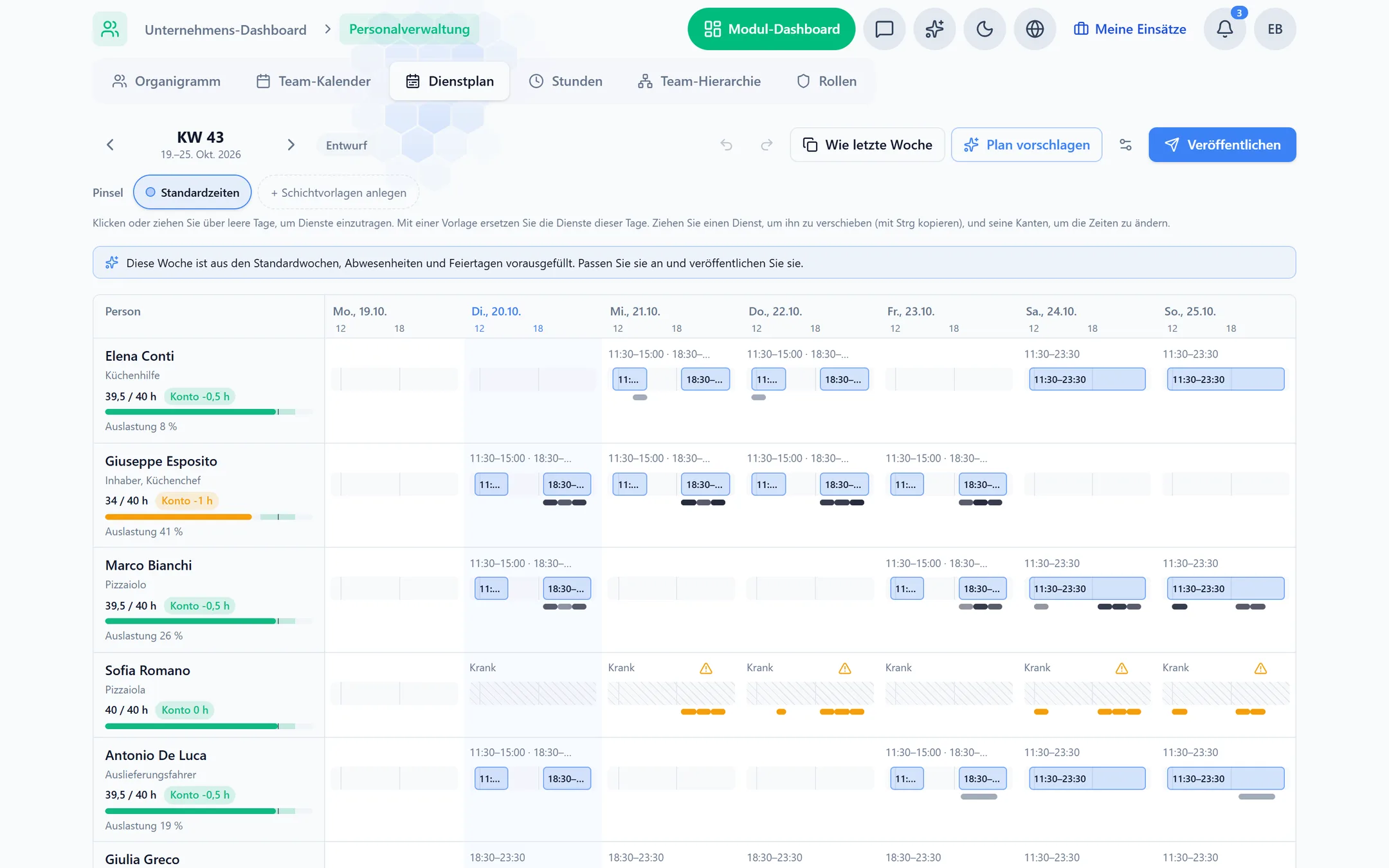This screenshot has width=1389, height=868.
Task: Click warning icon on Sofia Romano Saturday
Action: (1122, 669)
